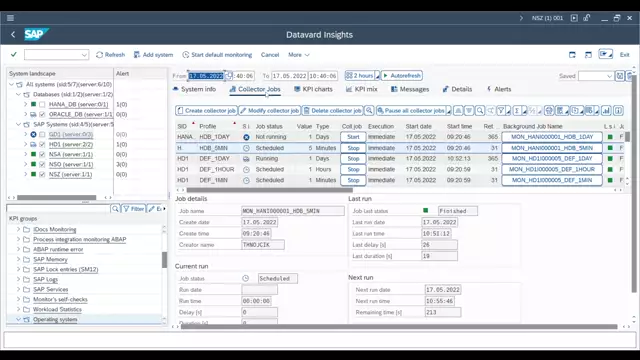Expand the HD1 tree node
This screenshot has width=640, height=360.
[25, 144]
